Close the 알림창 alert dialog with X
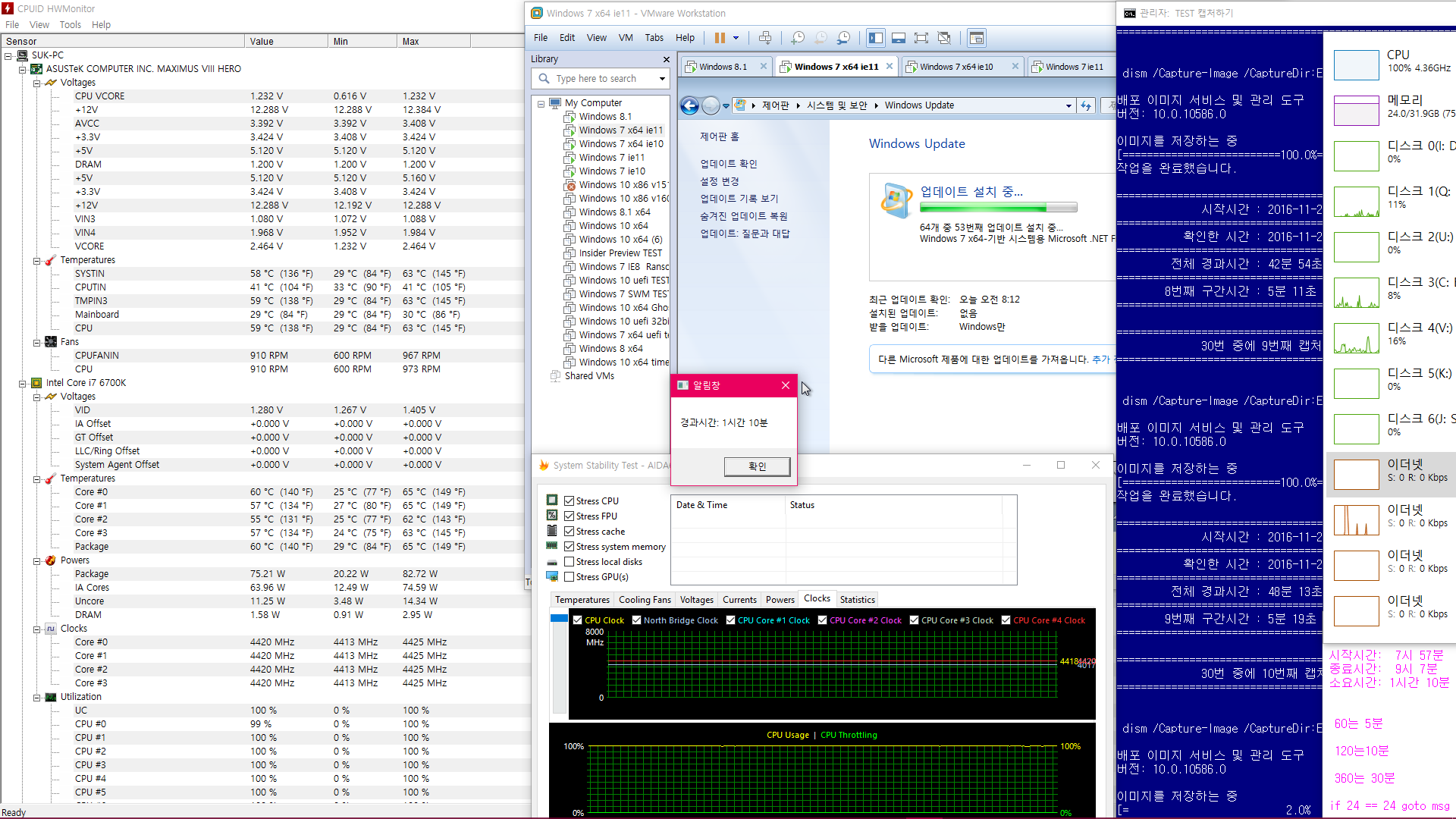 pyautogui.click(x=786, y=385)
